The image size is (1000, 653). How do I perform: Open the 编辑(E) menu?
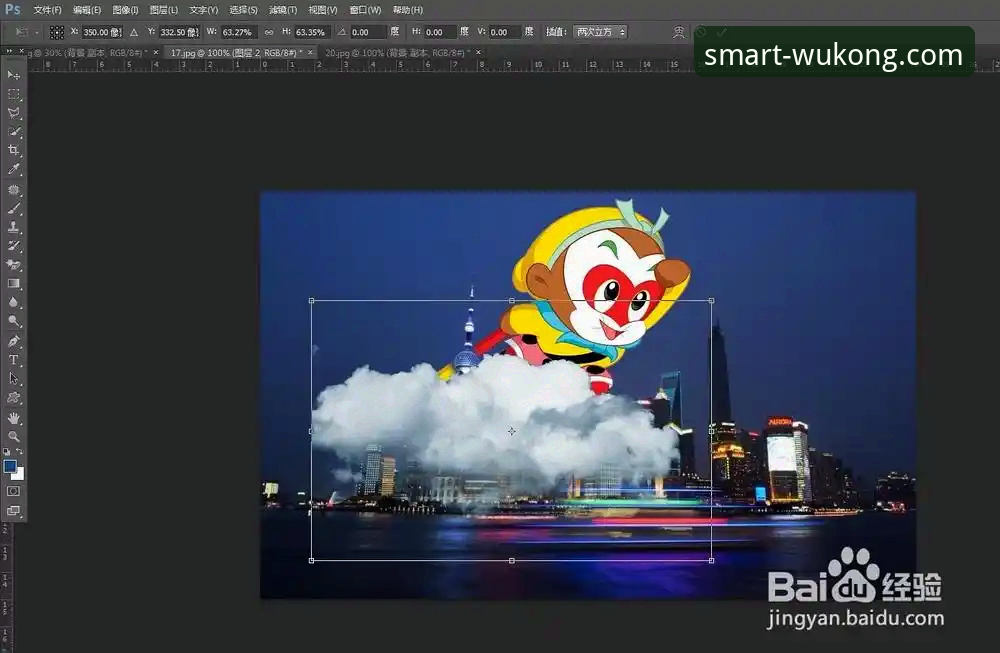pyautogui.click(x=87, y=10)
